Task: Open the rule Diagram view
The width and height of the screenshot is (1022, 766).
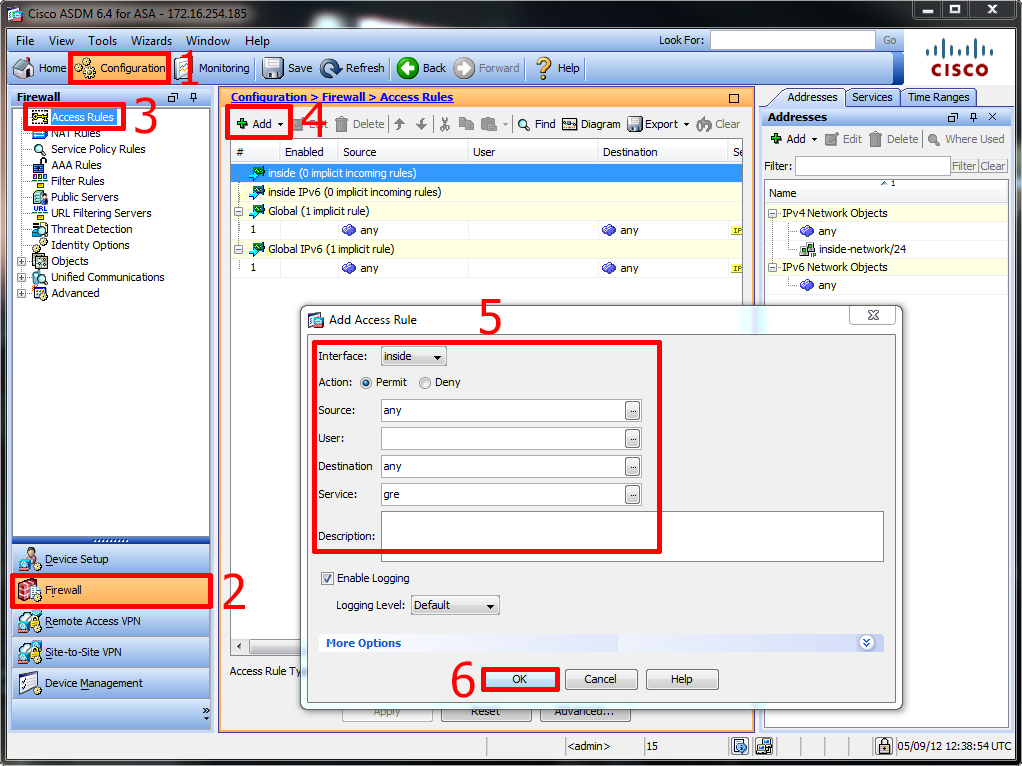Action: [x=591, y=124]
